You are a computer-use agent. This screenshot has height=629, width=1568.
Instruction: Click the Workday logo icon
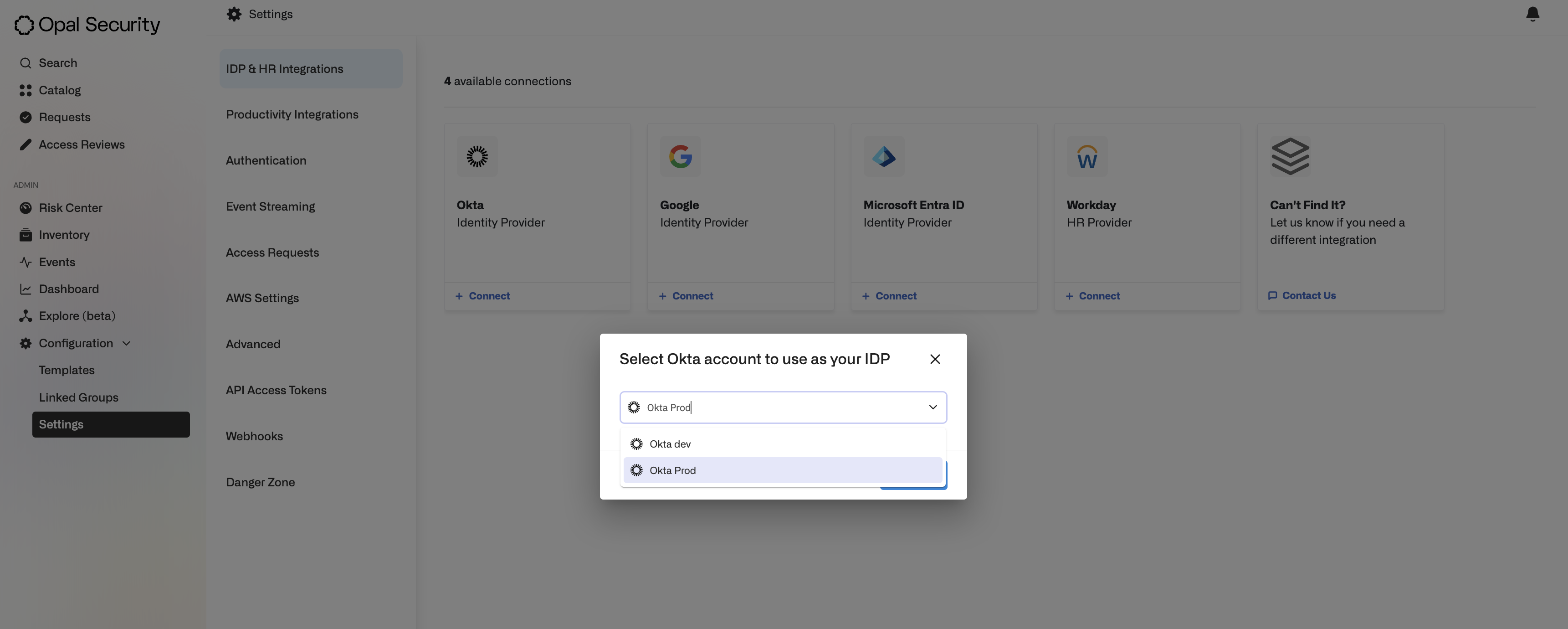[1086, 157]
